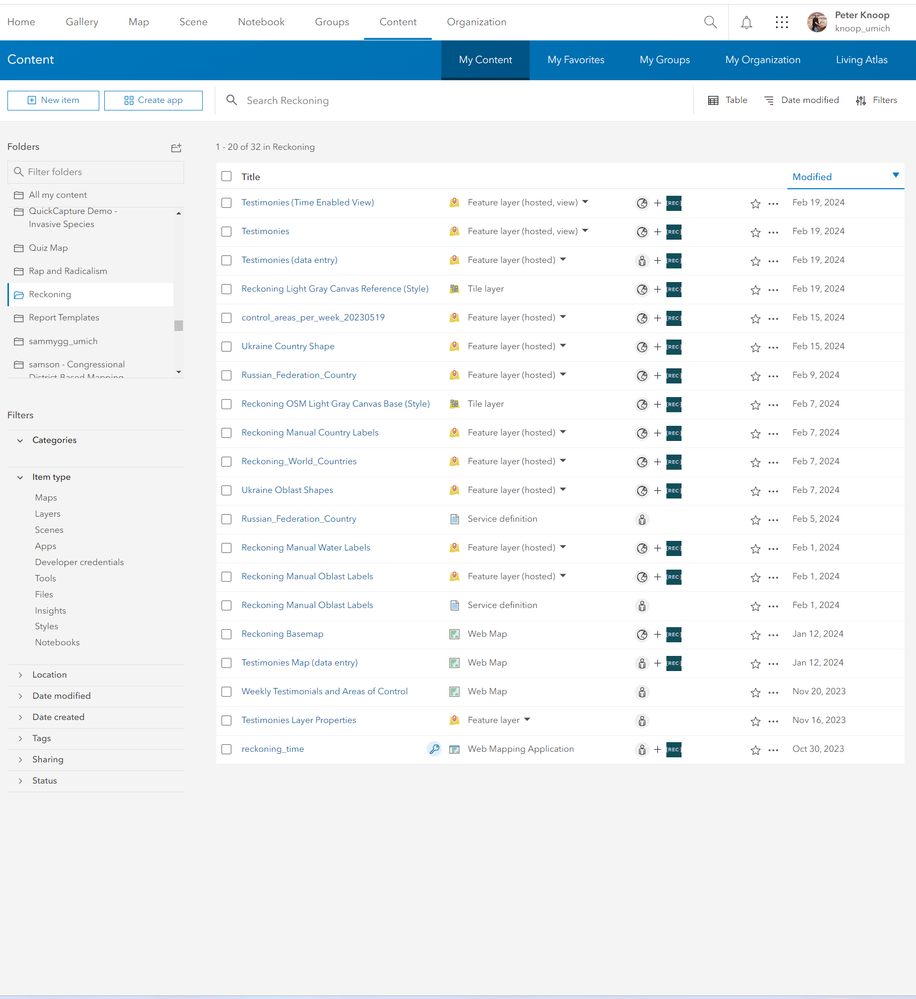Select checkbox for Reckoning Basemap
This screenshot has width=916, height=999.
click(226, 634)
